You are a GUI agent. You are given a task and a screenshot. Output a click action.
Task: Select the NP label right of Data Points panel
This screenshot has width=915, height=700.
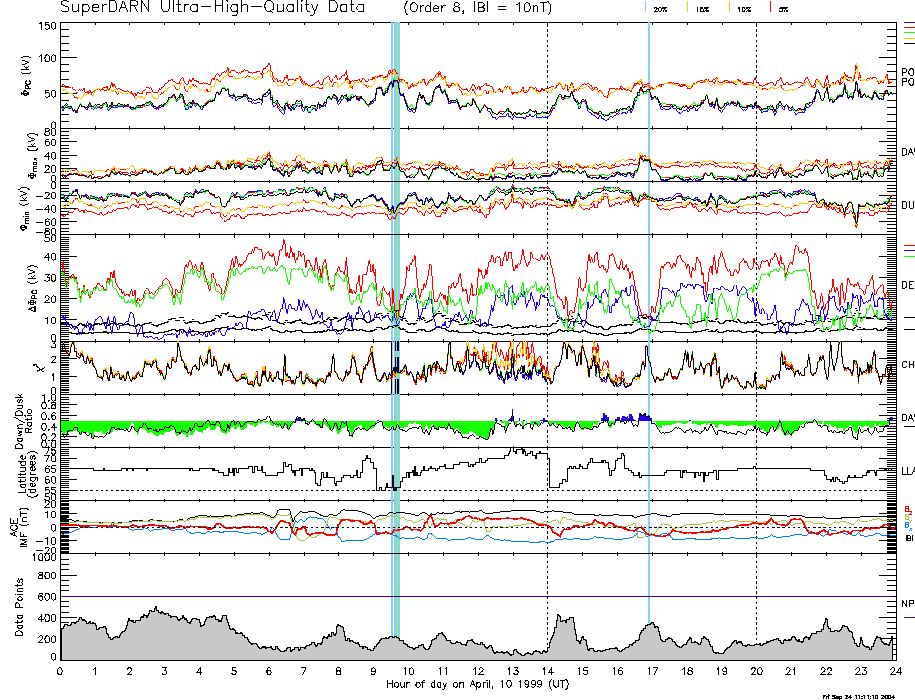[907, 603]
